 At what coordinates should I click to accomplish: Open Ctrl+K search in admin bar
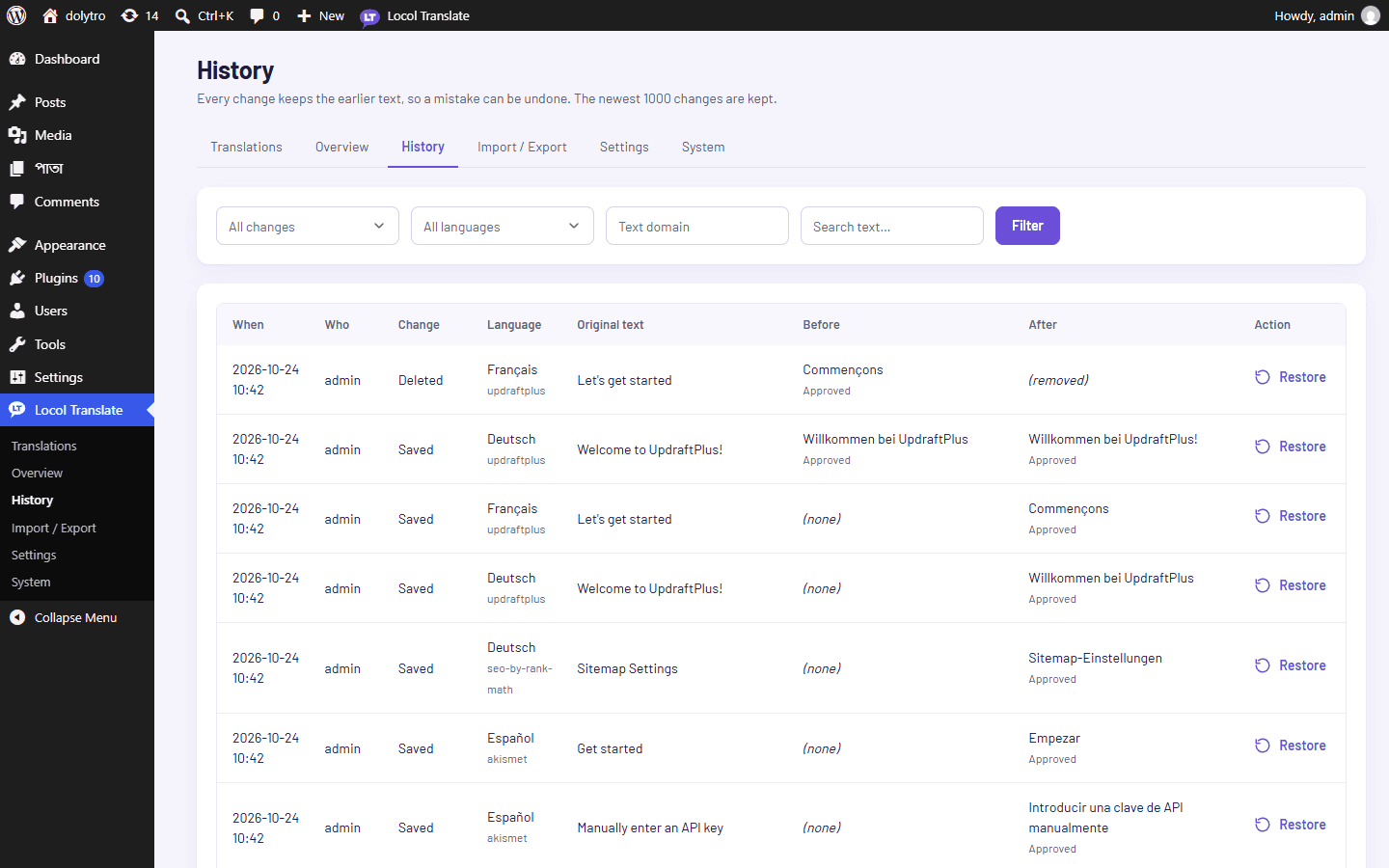[x=204, y=15]
